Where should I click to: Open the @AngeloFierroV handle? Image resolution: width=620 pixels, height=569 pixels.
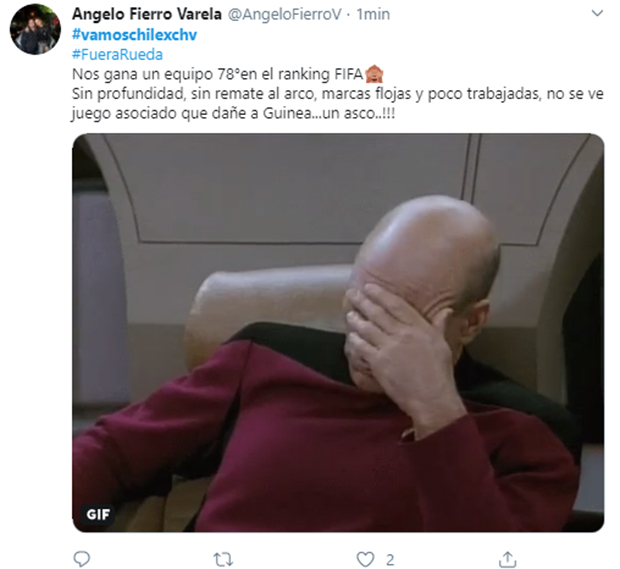[285, 14]
